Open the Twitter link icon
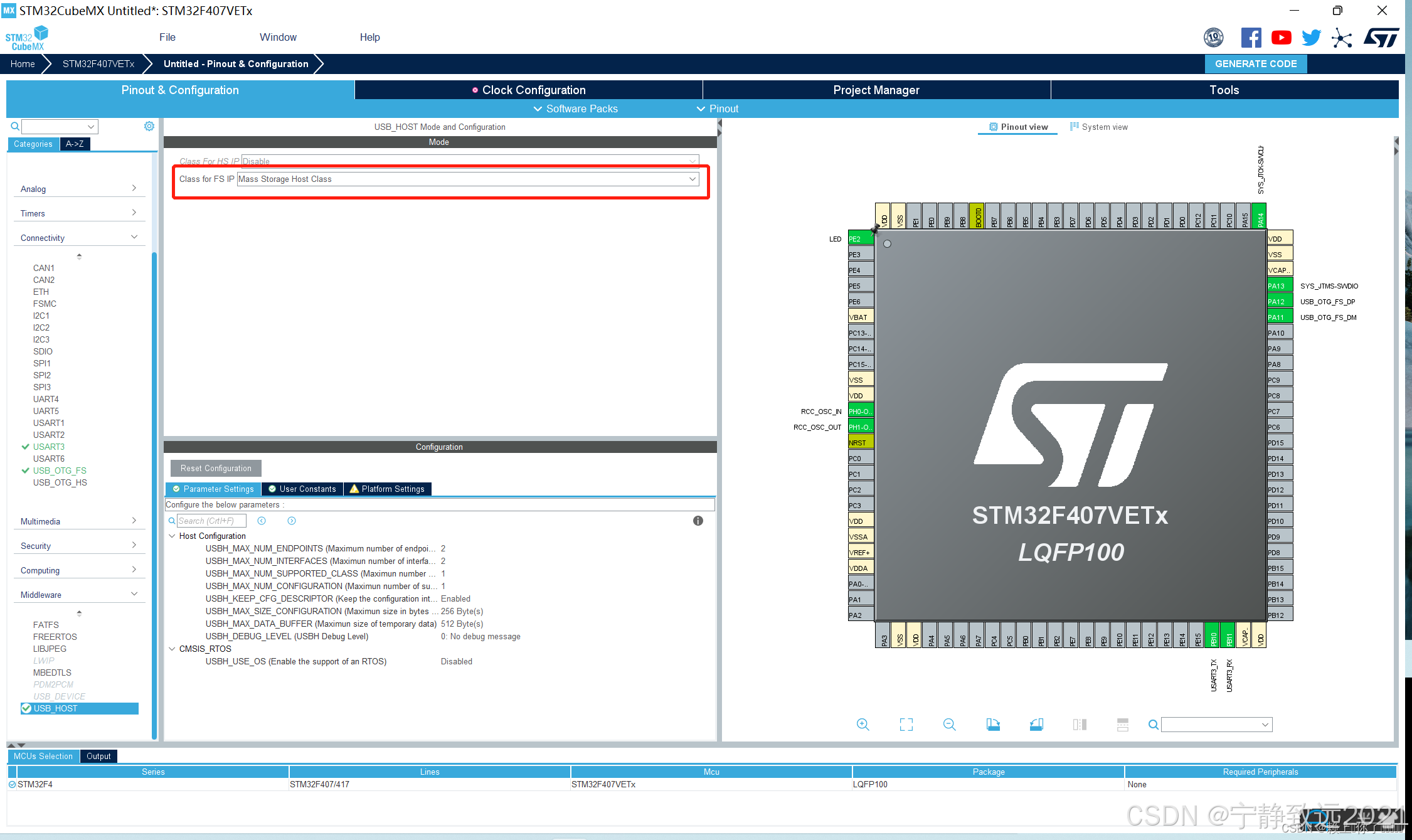Image resolution: width=1412 pixels, height=840 pixels. point(1311,38)
